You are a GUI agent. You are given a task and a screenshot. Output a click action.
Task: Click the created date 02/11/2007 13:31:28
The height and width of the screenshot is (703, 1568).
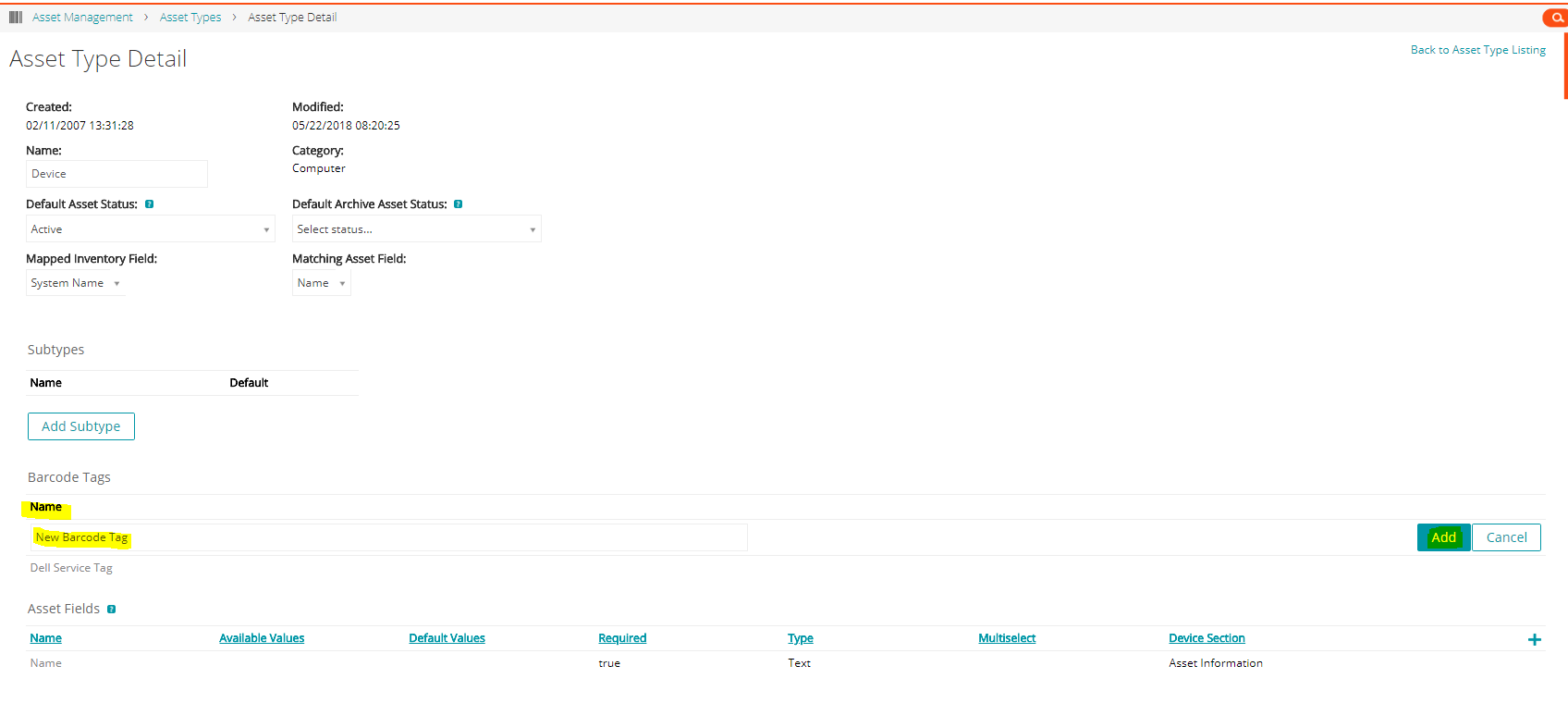80,126
